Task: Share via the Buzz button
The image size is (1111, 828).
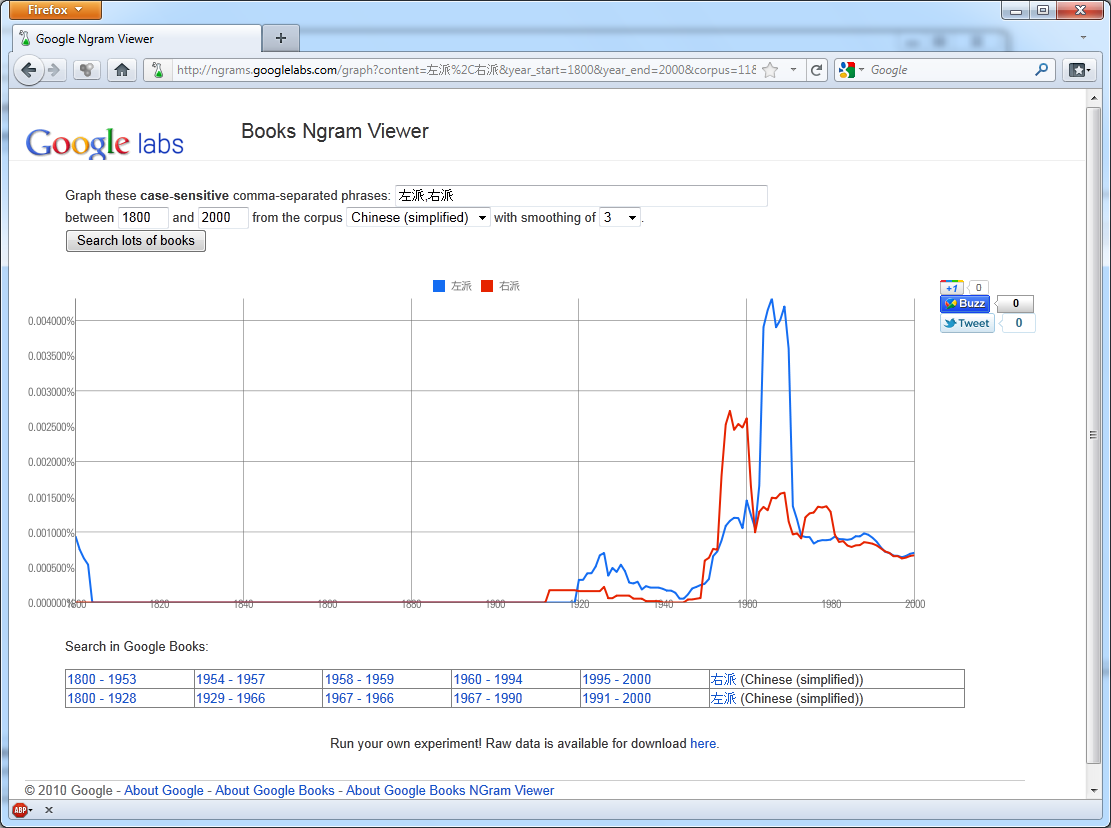Action: pos(965,303)
